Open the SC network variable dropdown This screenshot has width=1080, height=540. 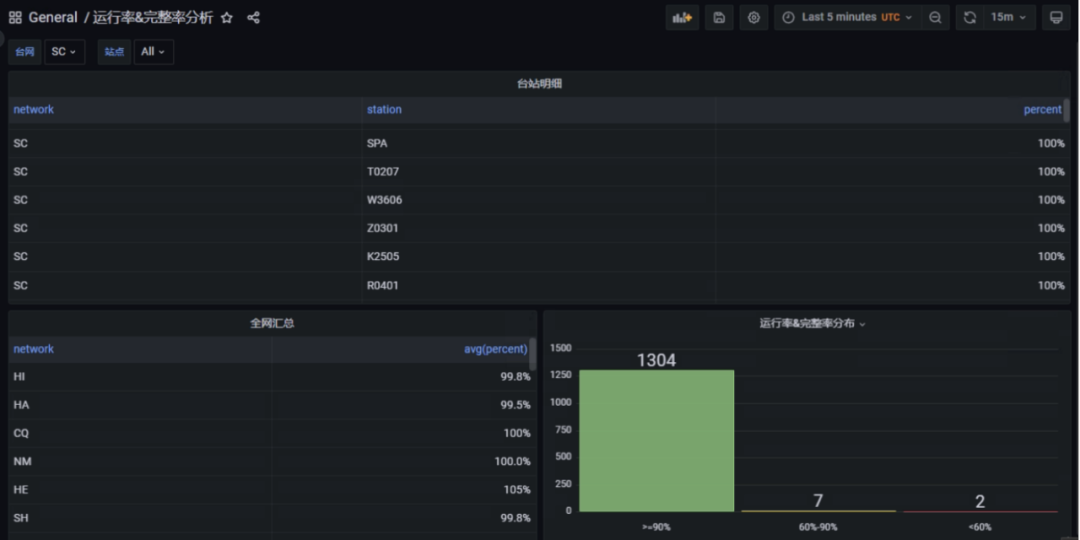(x=65, y=52)
